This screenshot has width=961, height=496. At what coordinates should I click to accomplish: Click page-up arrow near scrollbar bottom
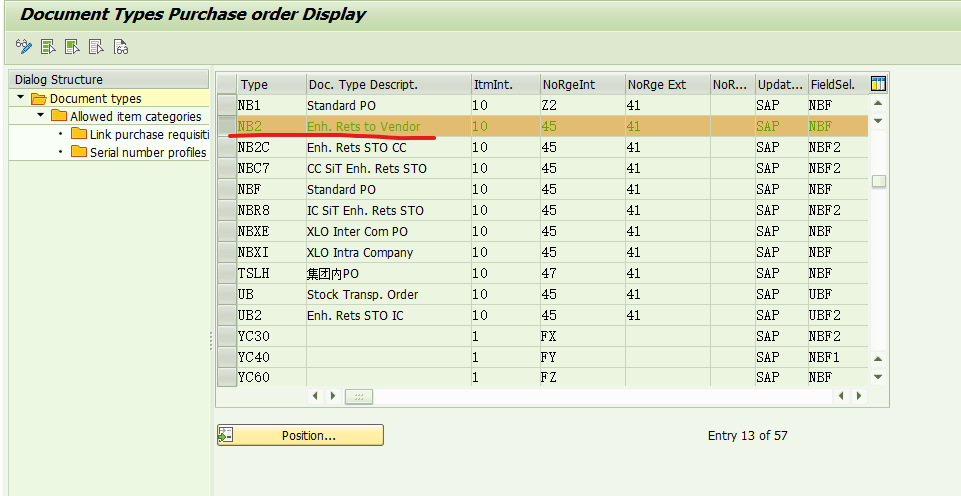click(x=878, y=359)
